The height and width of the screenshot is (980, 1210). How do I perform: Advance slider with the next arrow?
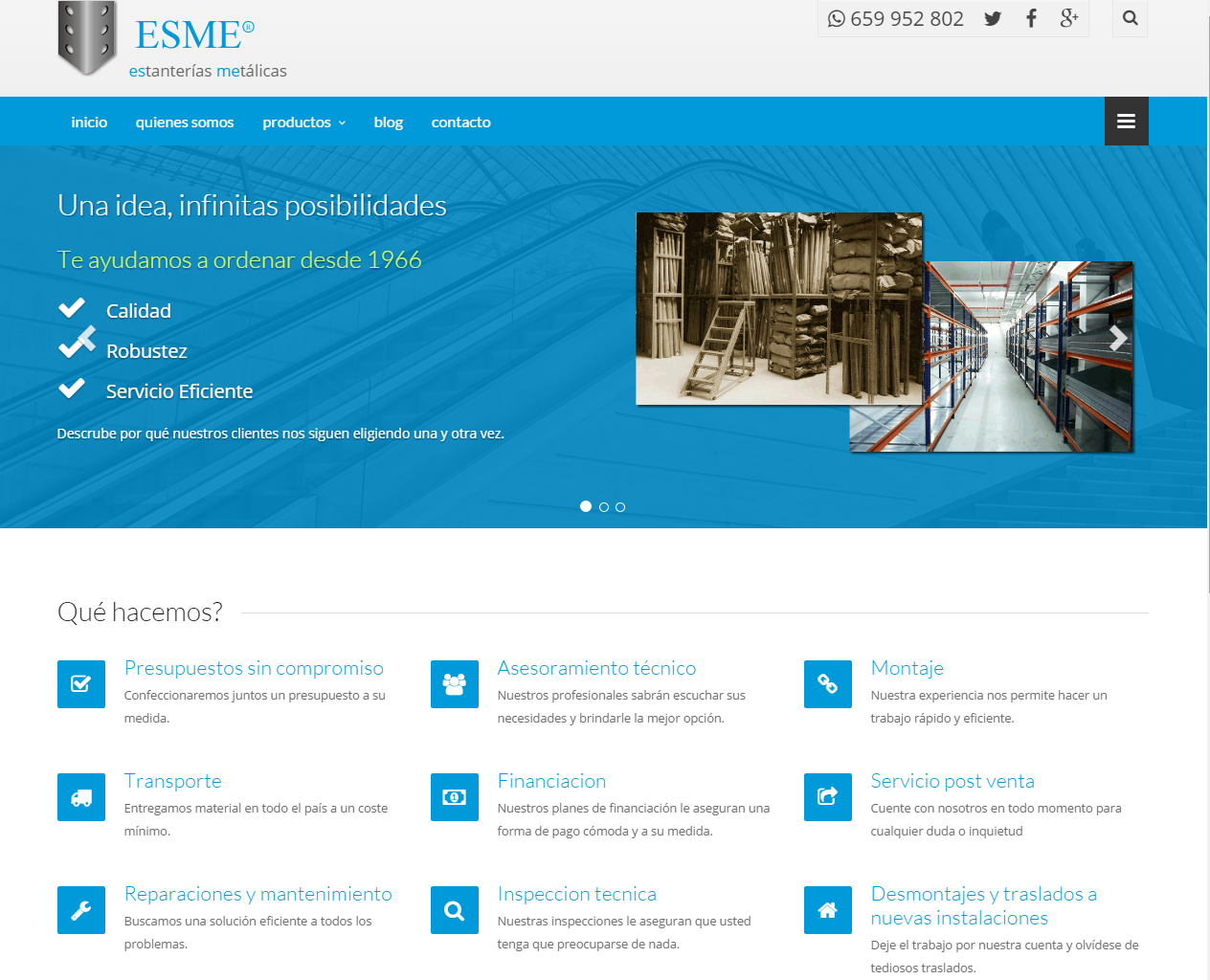point(1118,338)
